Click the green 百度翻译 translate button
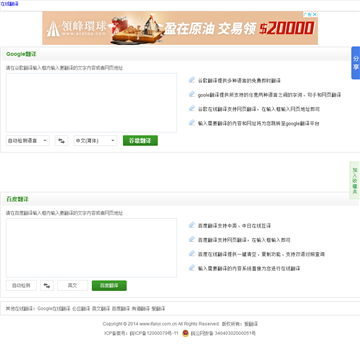Screen dimensions: 360x360 [109, 286]
